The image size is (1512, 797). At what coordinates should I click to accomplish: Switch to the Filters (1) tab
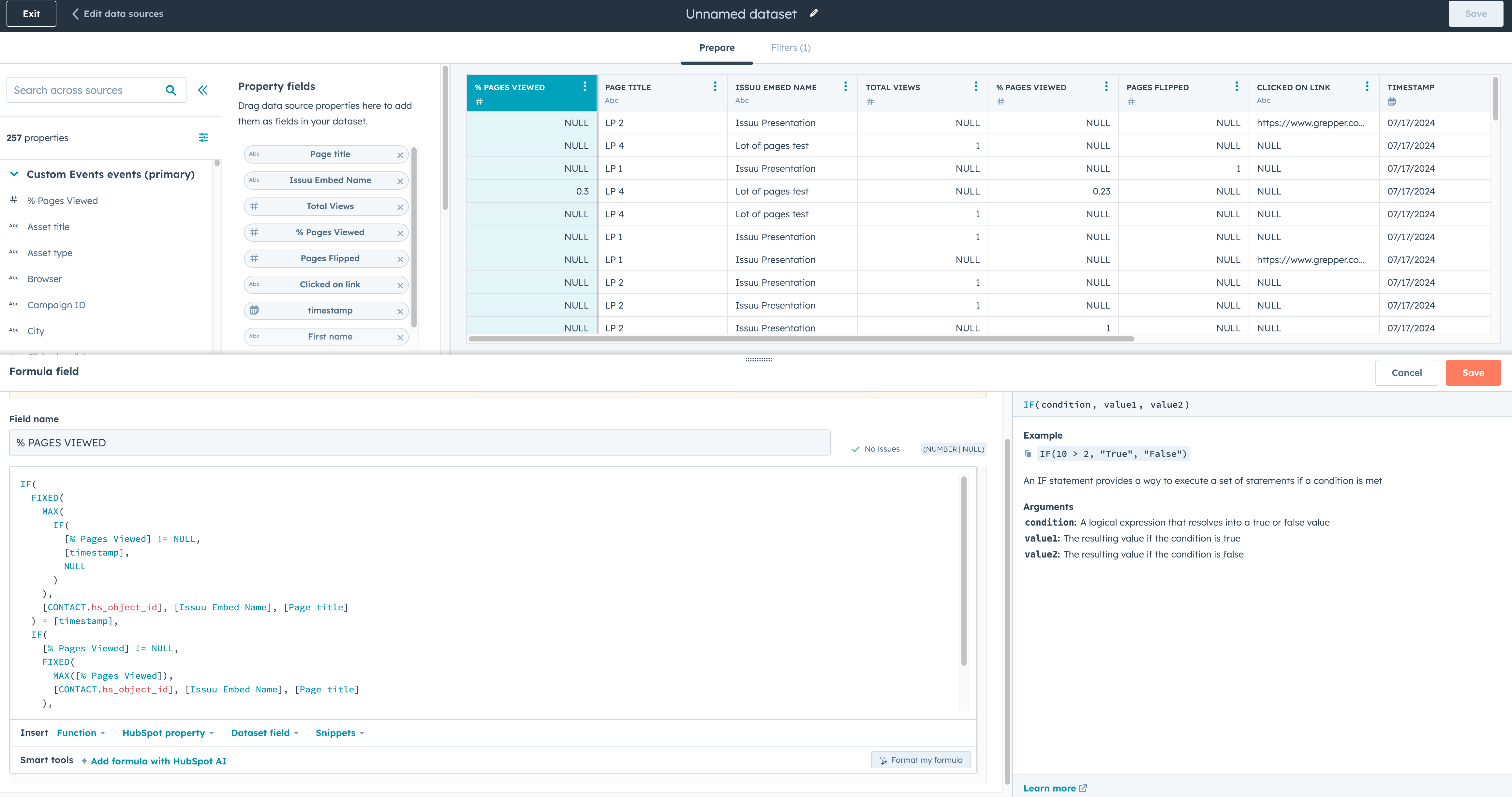791,48
